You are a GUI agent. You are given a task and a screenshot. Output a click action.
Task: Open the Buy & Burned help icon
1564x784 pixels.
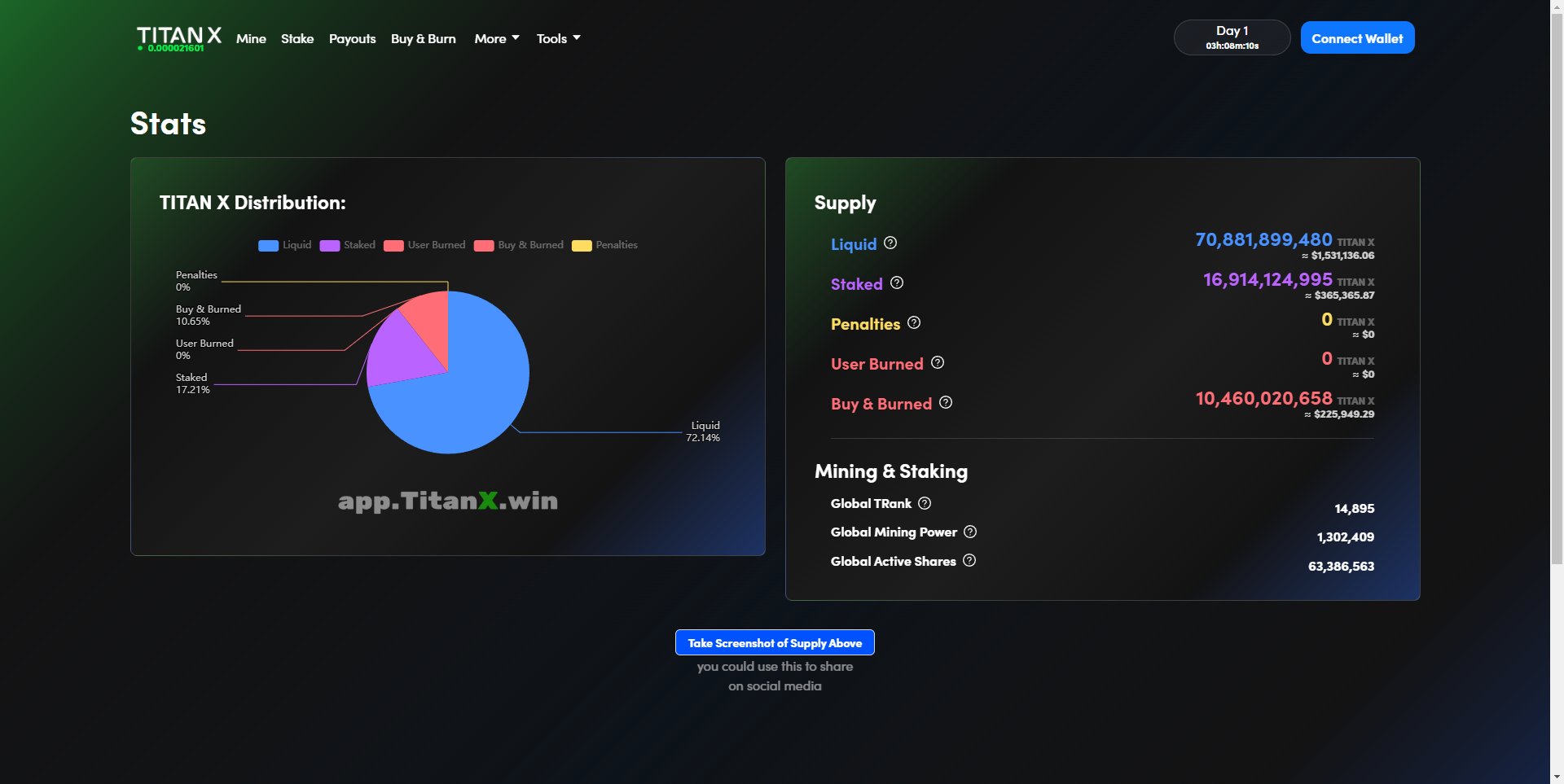[946, 402]
